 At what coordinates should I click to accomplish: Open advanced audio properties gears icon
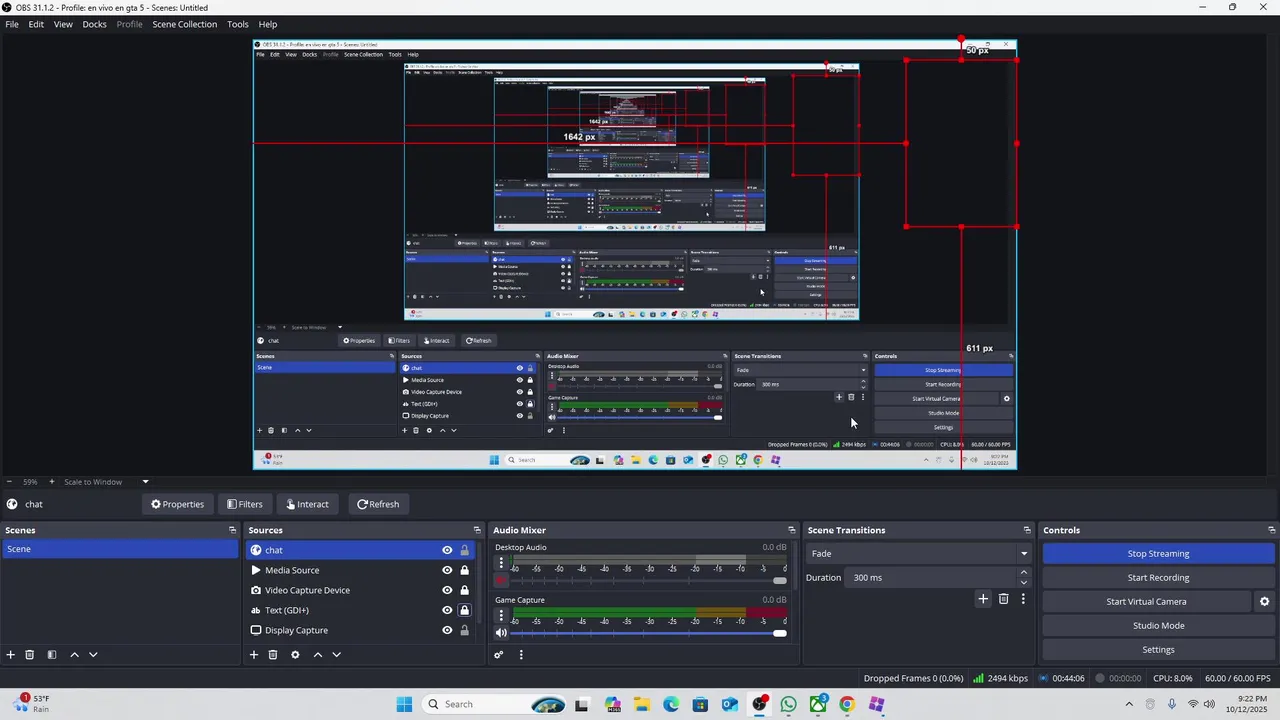pos(499,655)
